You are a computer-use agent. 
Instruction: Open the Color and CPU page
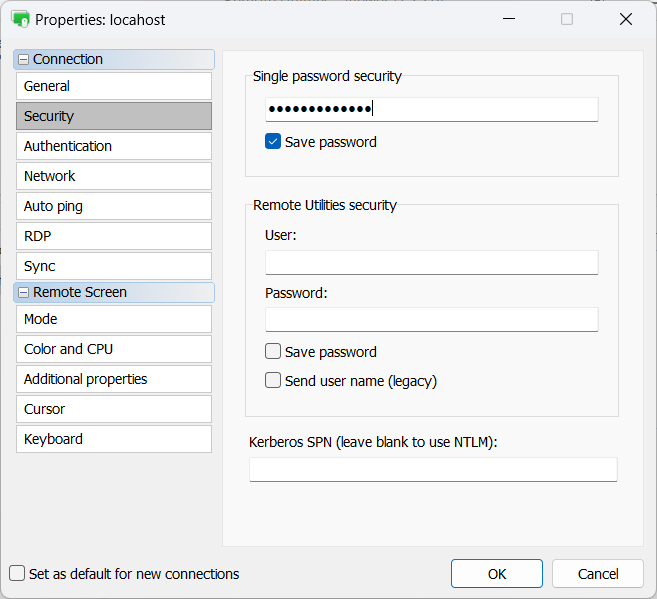click(x=113, y=349)
